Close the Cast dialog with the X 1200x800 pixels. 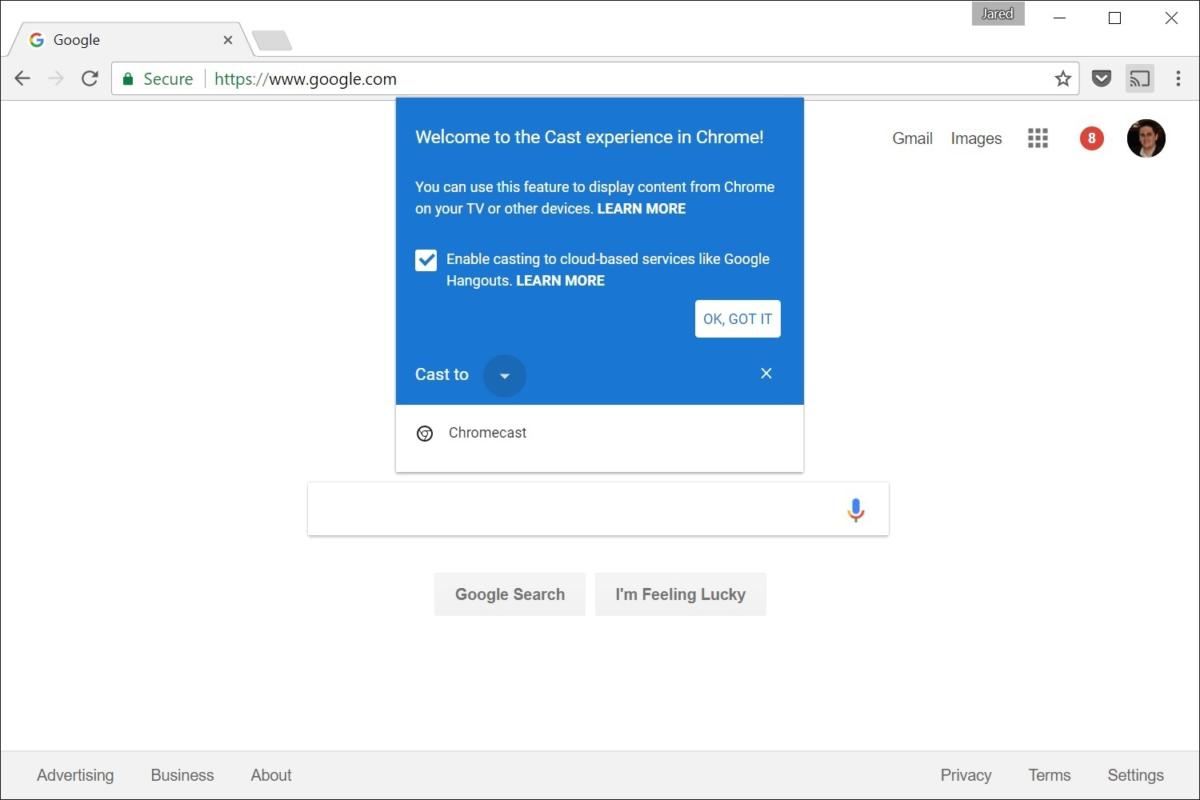tap(766, 373)
